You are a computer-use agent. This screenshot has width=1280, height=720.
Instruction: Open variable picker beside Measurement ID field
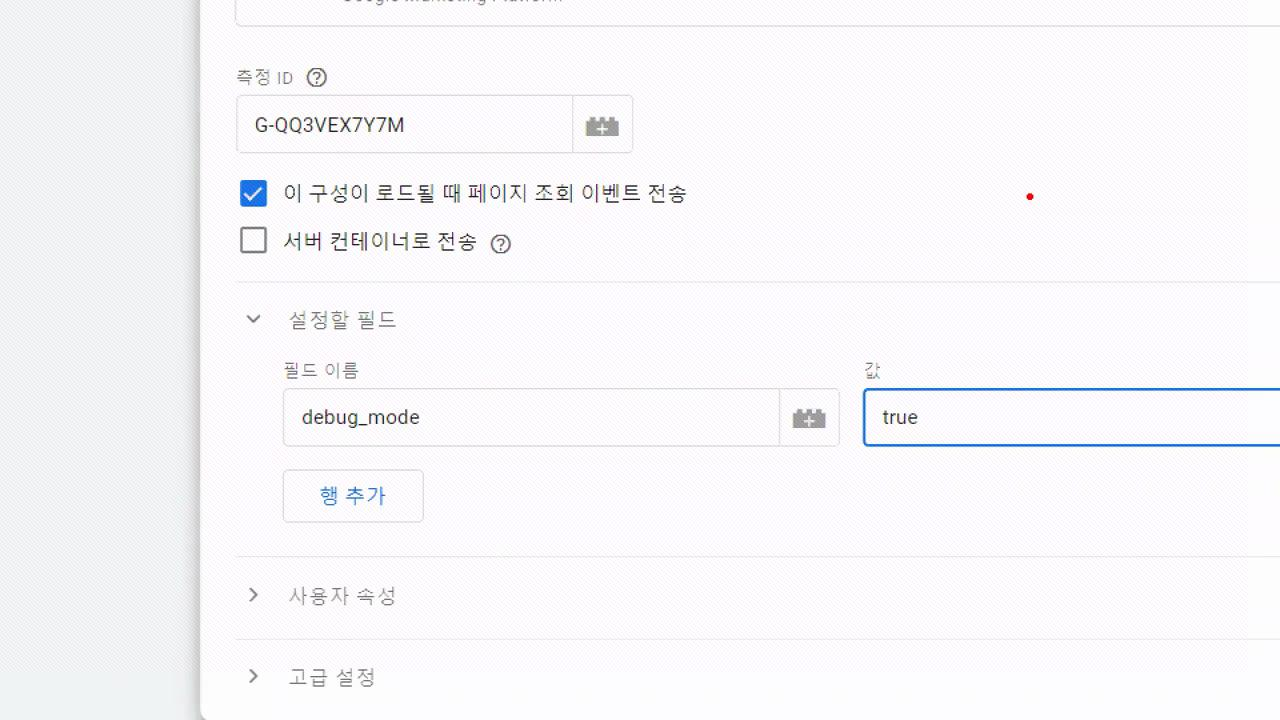pos(602,125)
